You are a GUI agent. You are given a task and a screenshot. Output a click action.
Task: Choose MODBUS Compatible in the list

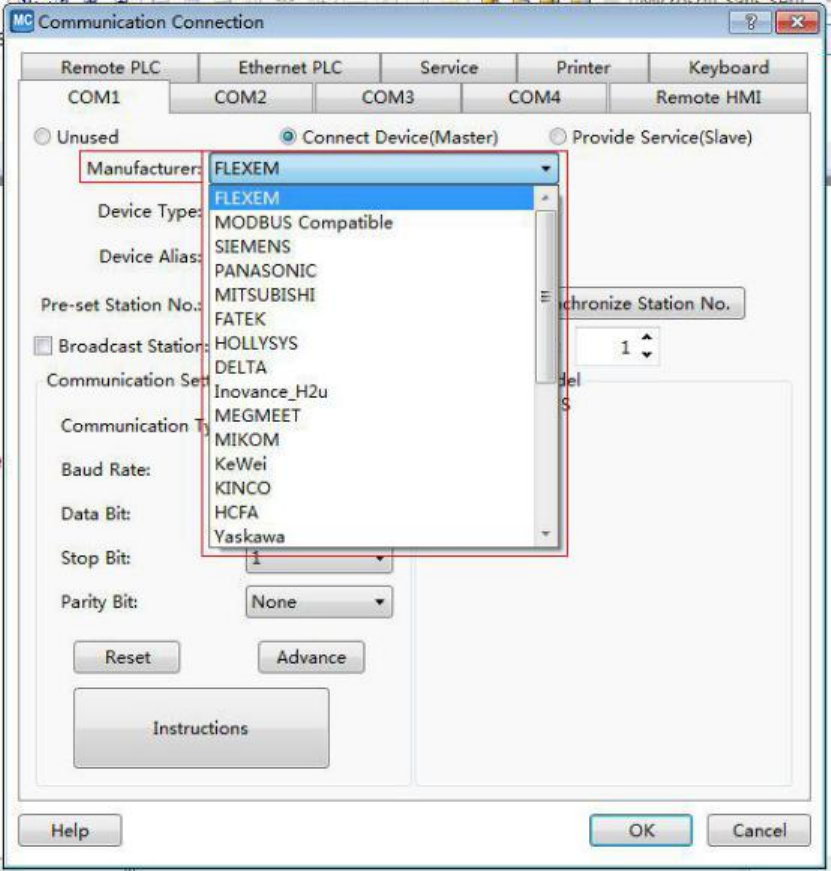click(372, 222)
